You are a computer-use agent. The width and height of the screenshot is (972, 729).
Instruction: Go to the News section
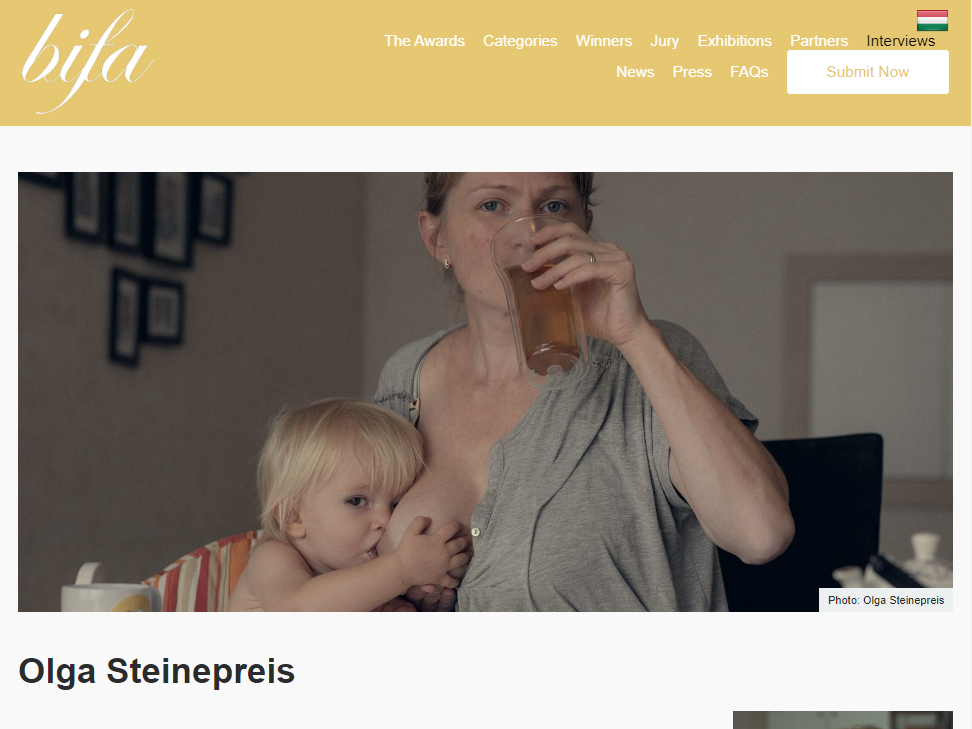click(635, 72)
